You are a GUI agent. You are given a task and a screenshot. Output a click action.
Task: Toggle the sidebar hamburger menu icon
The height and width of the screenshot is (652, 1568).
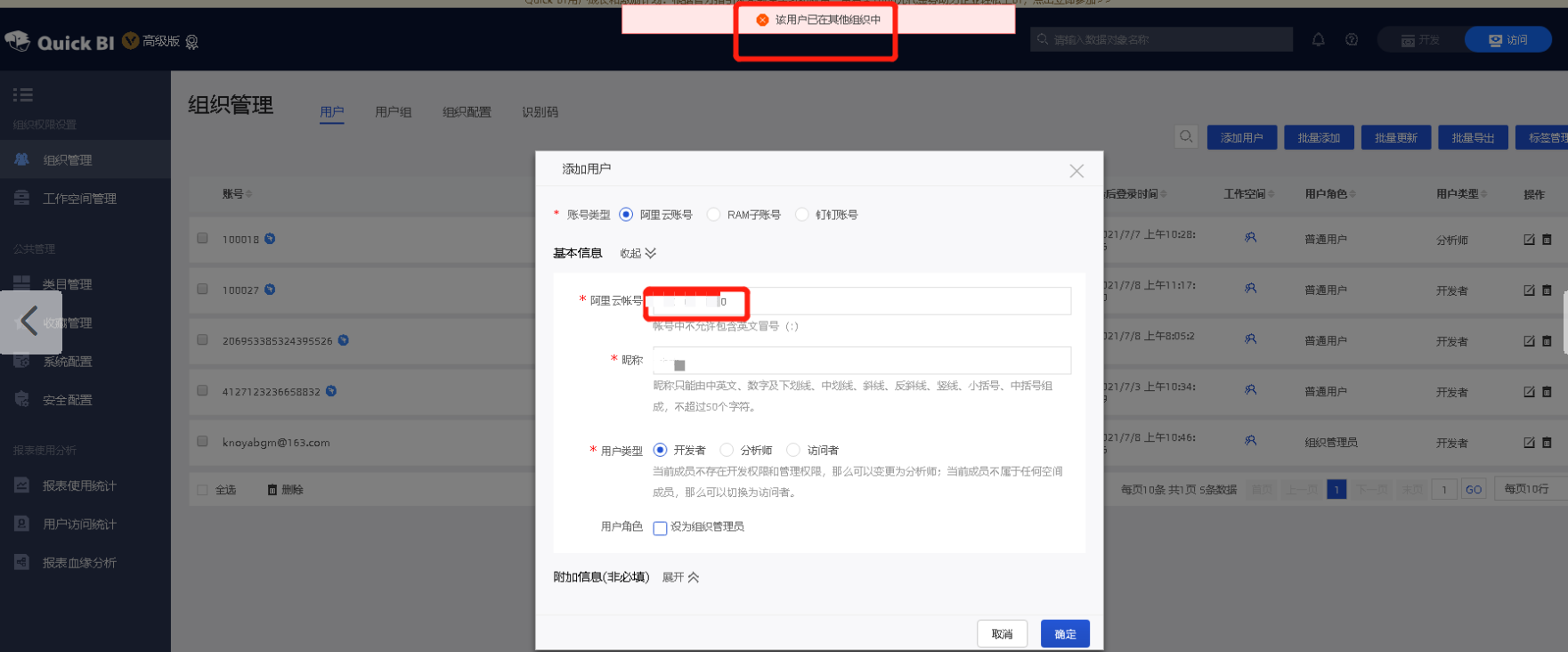[x=23, y=94]
